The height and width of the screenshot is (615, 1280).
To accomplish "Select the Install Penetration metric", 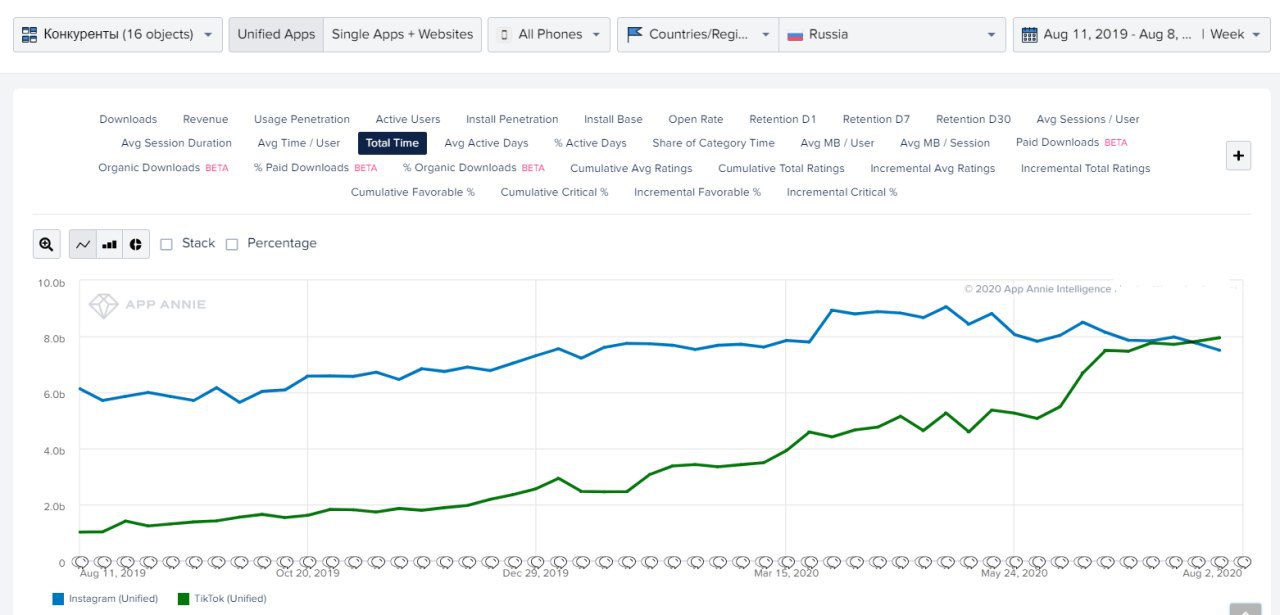I will [512, 119].
